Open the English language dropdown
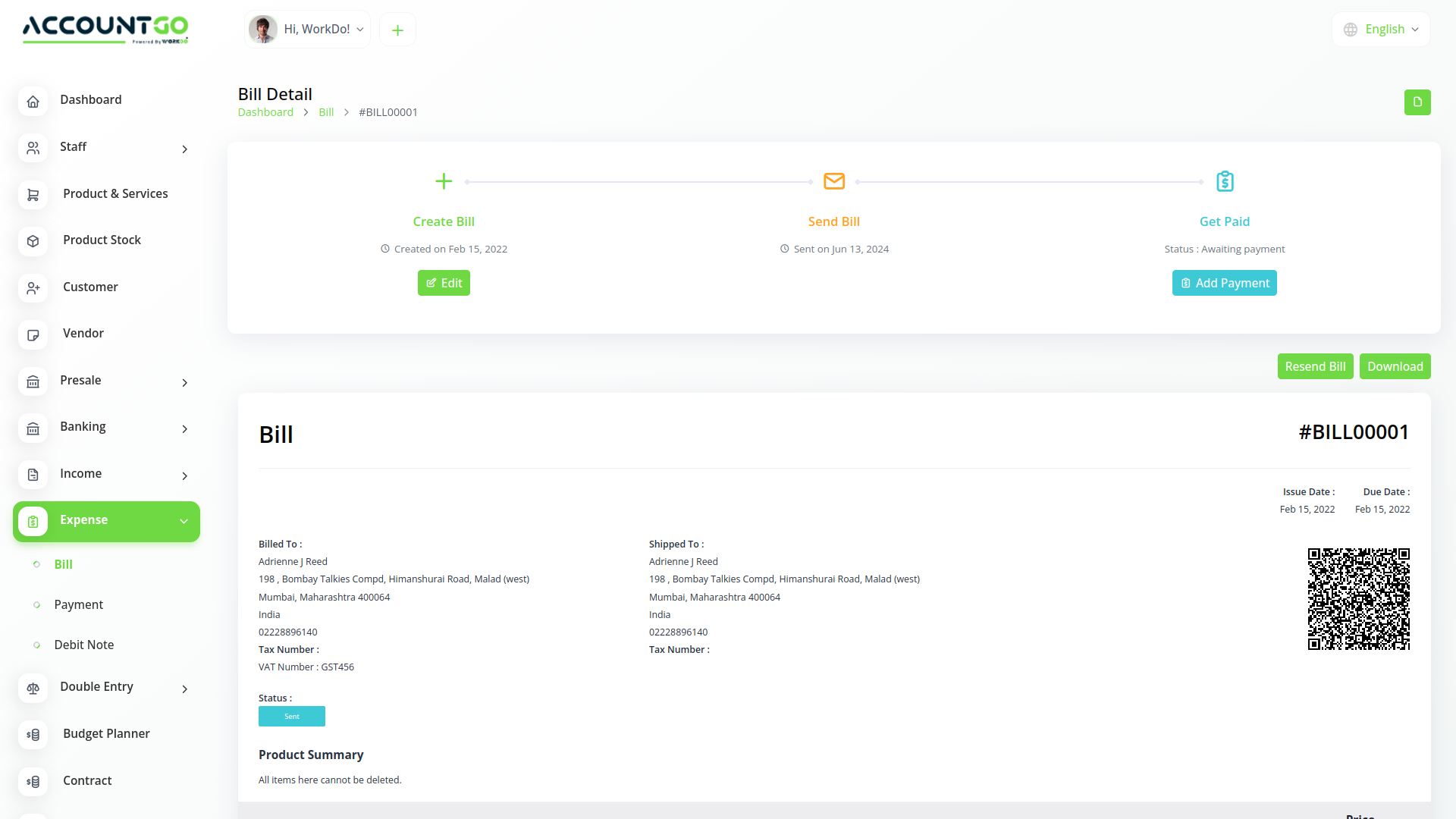The width and height of the screenshot is (1456, 819). coord(1381,30)
